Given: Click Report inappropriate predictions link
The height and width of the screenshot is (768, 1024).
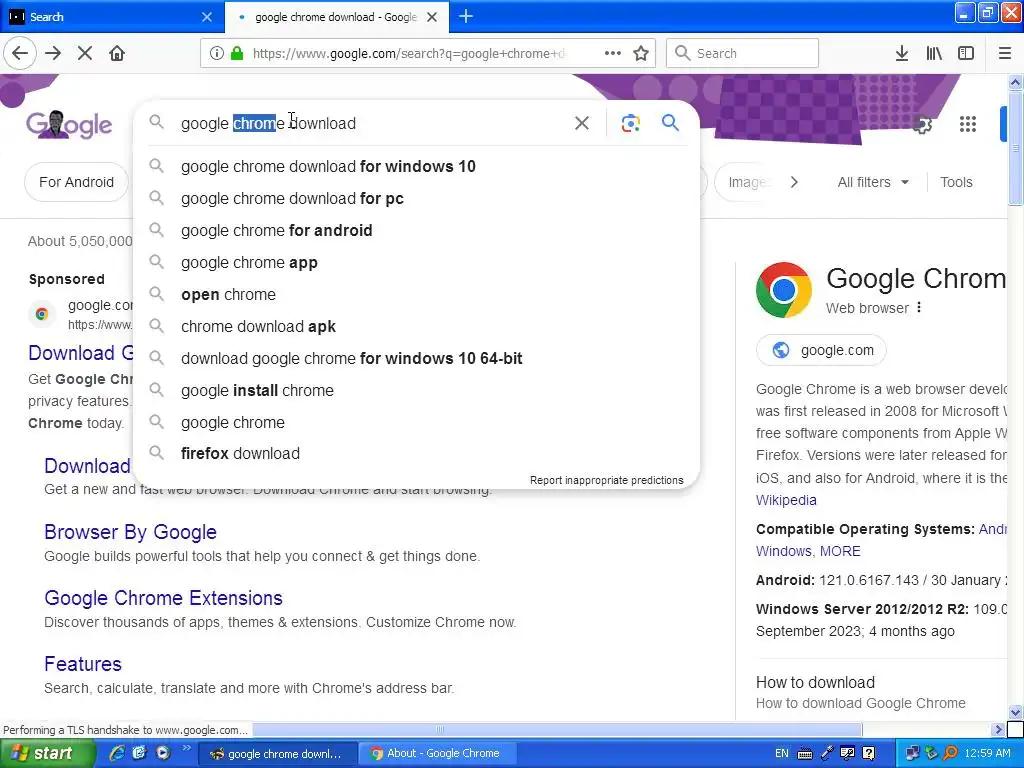Looking at the screenshot, I should (606, 480).
